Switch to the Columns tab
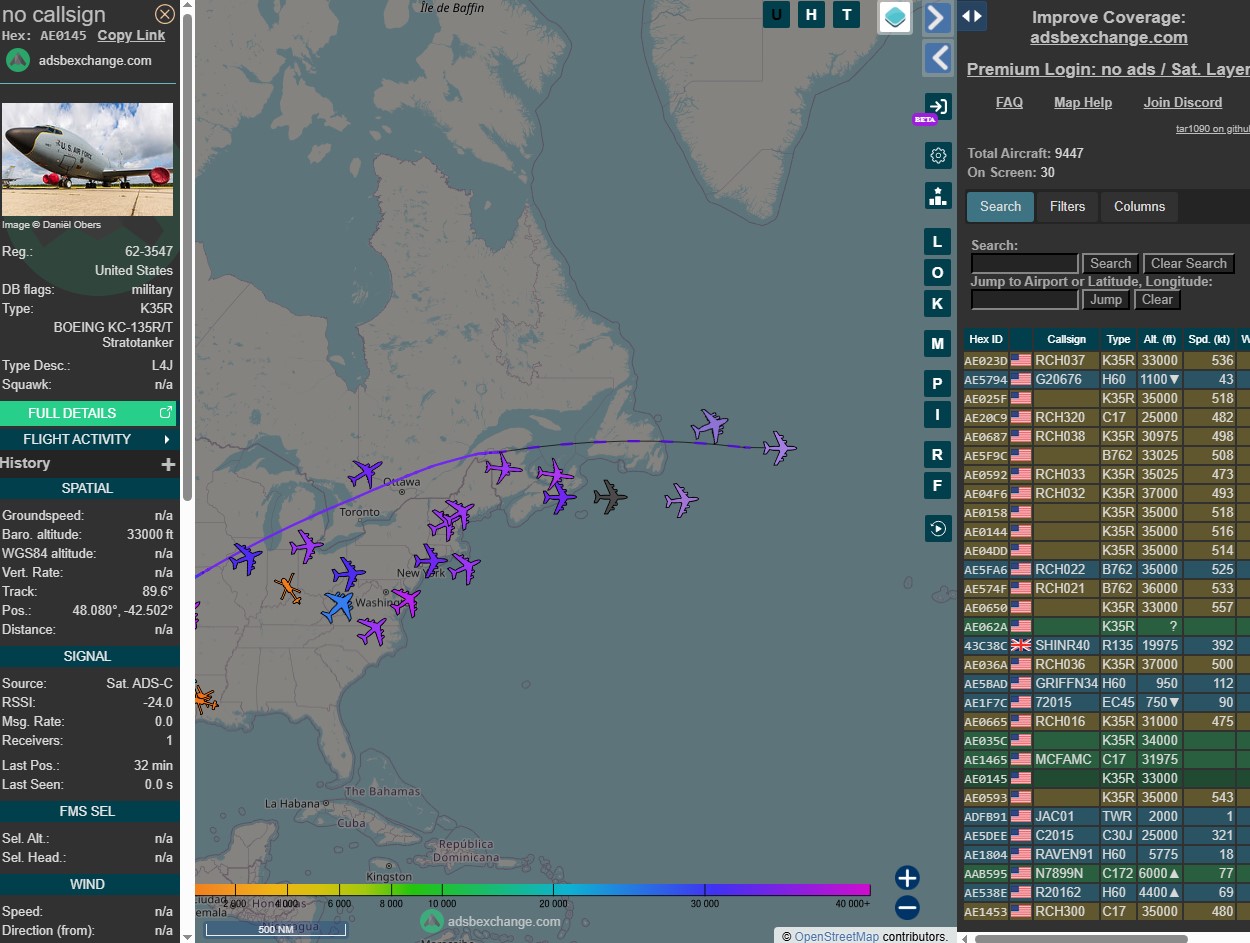This screenshot has height=943, width=1250. (1139, 207)
